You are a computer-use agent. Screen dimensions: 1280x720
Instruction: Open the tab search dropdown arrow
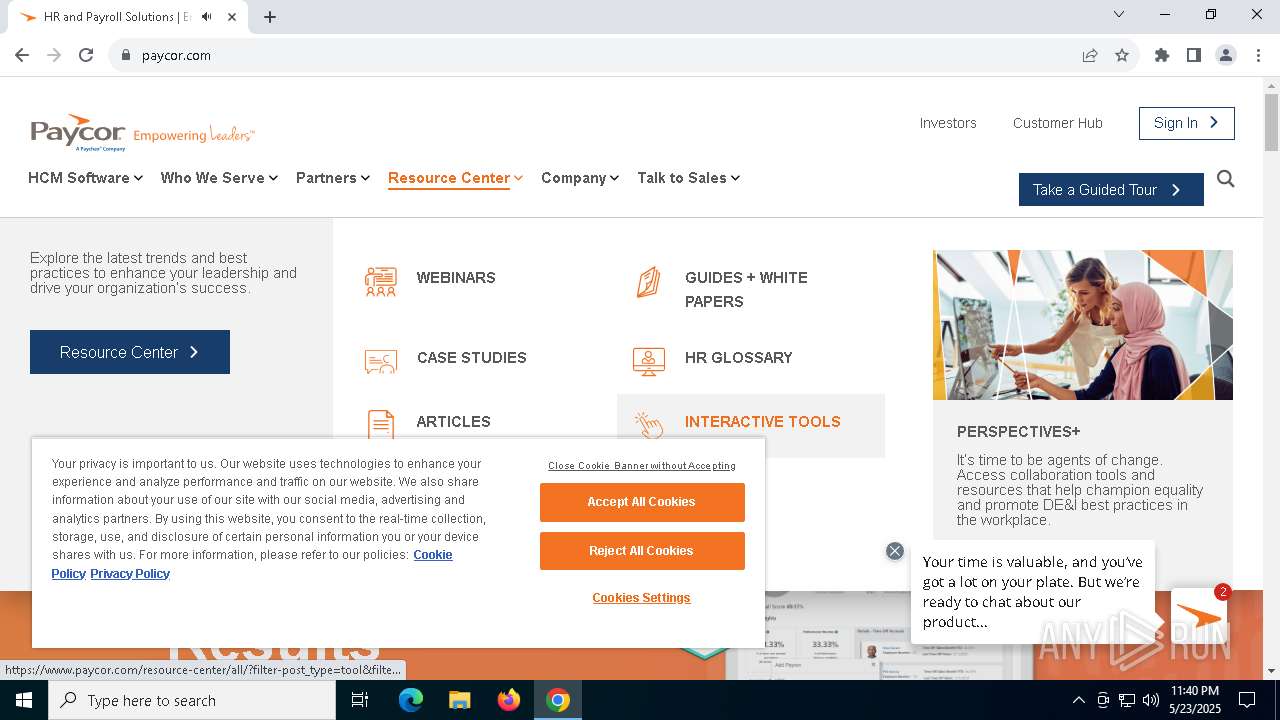click(x=1119, y=14)
